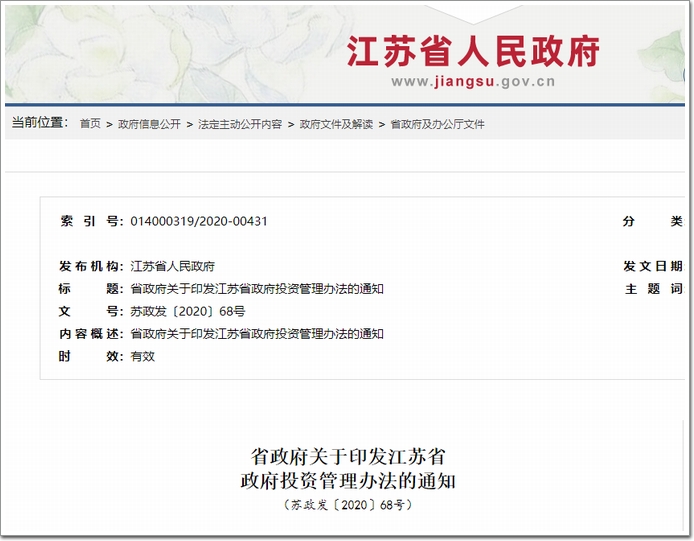The height and width of the screenshot is (541, 694).
Task: Click the 江苏省人民政府 site logo
Action: [472, 50]
